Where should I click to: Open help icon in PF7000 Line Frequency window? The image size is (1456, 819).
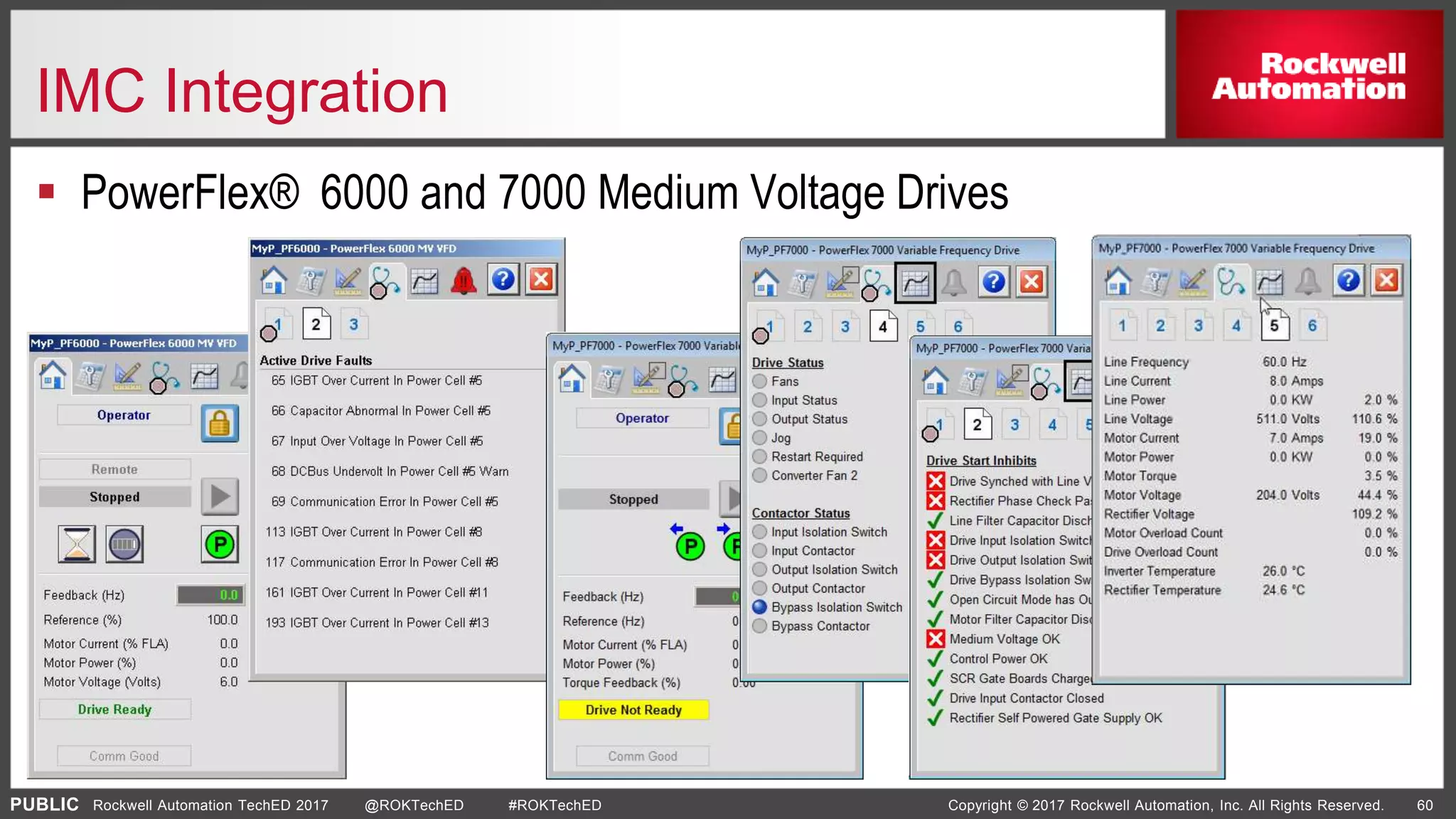[1349, 280]
